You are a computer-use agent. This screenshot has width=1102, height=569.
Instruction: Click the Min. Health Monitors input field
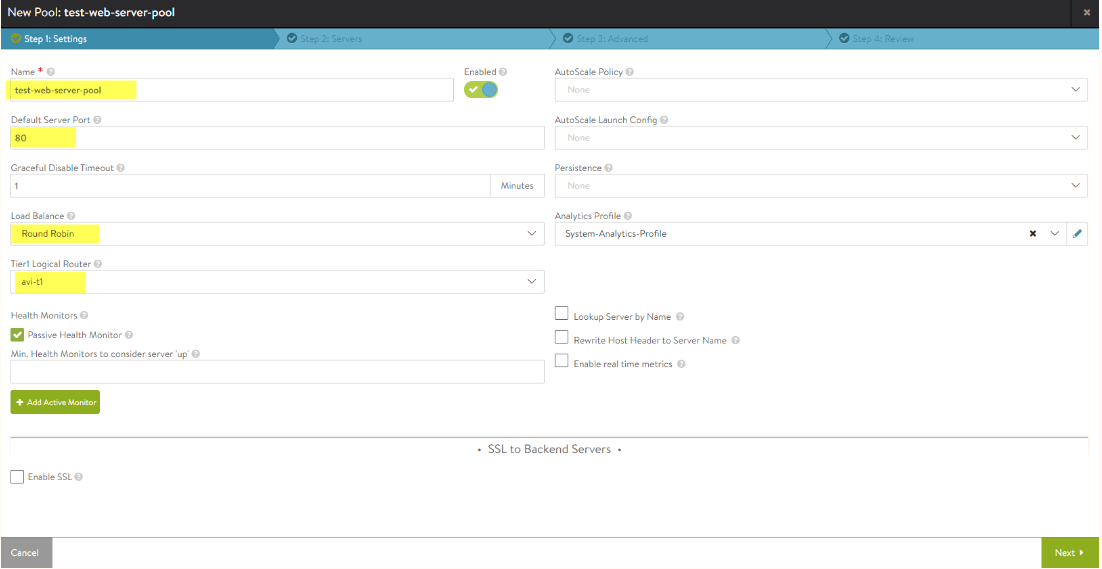[278, 372]
